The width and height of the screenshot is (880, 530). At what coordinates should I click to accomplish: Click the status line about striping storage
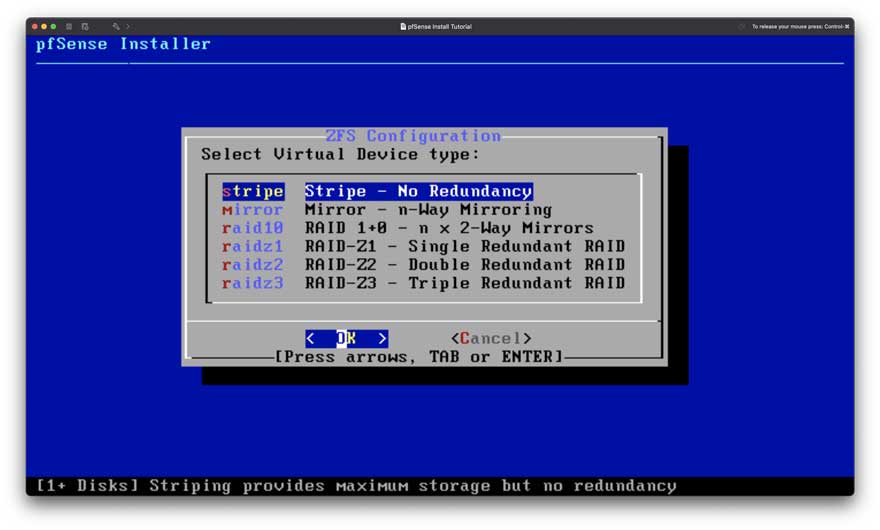(356, 486)
